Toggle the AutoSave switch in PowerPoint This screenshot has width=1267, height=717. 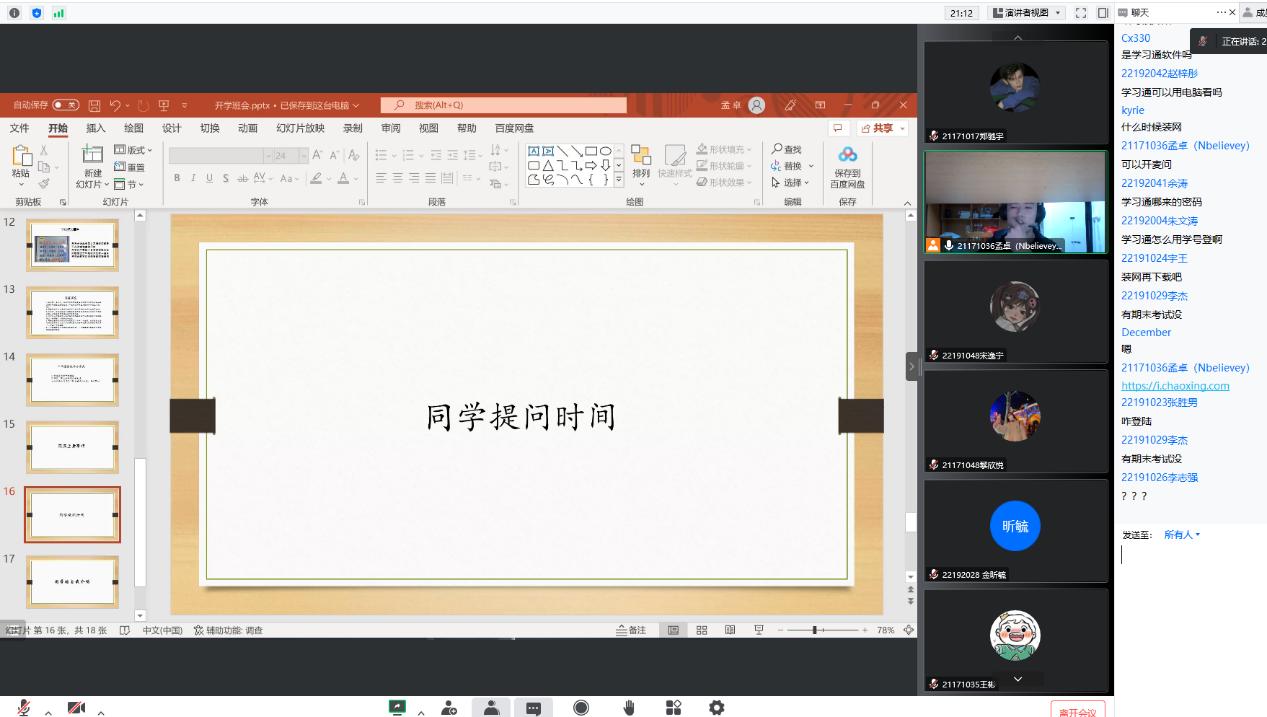[66, 105]
